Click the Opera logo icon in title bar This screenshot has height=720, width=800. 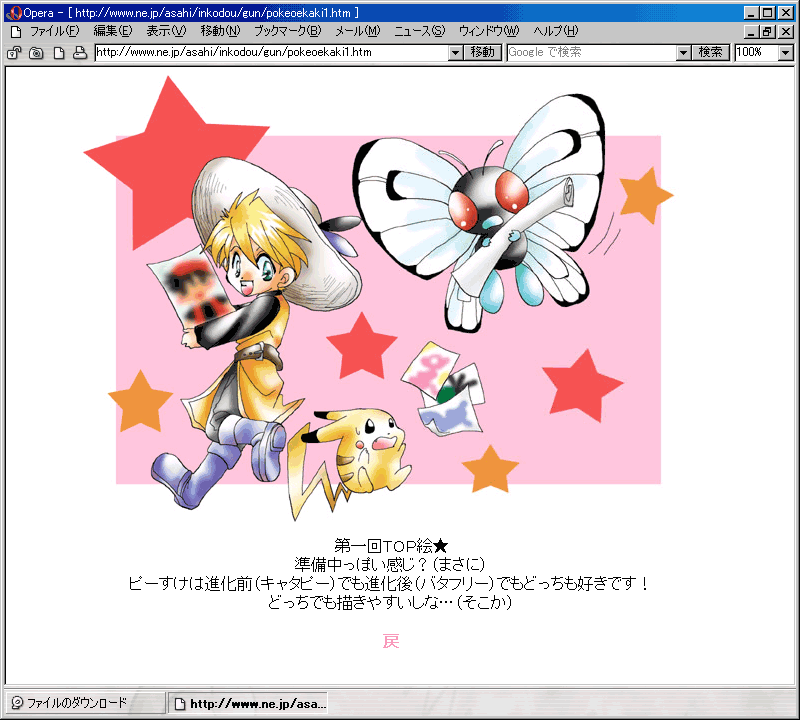pyautogui.click(x=14, y=13)
